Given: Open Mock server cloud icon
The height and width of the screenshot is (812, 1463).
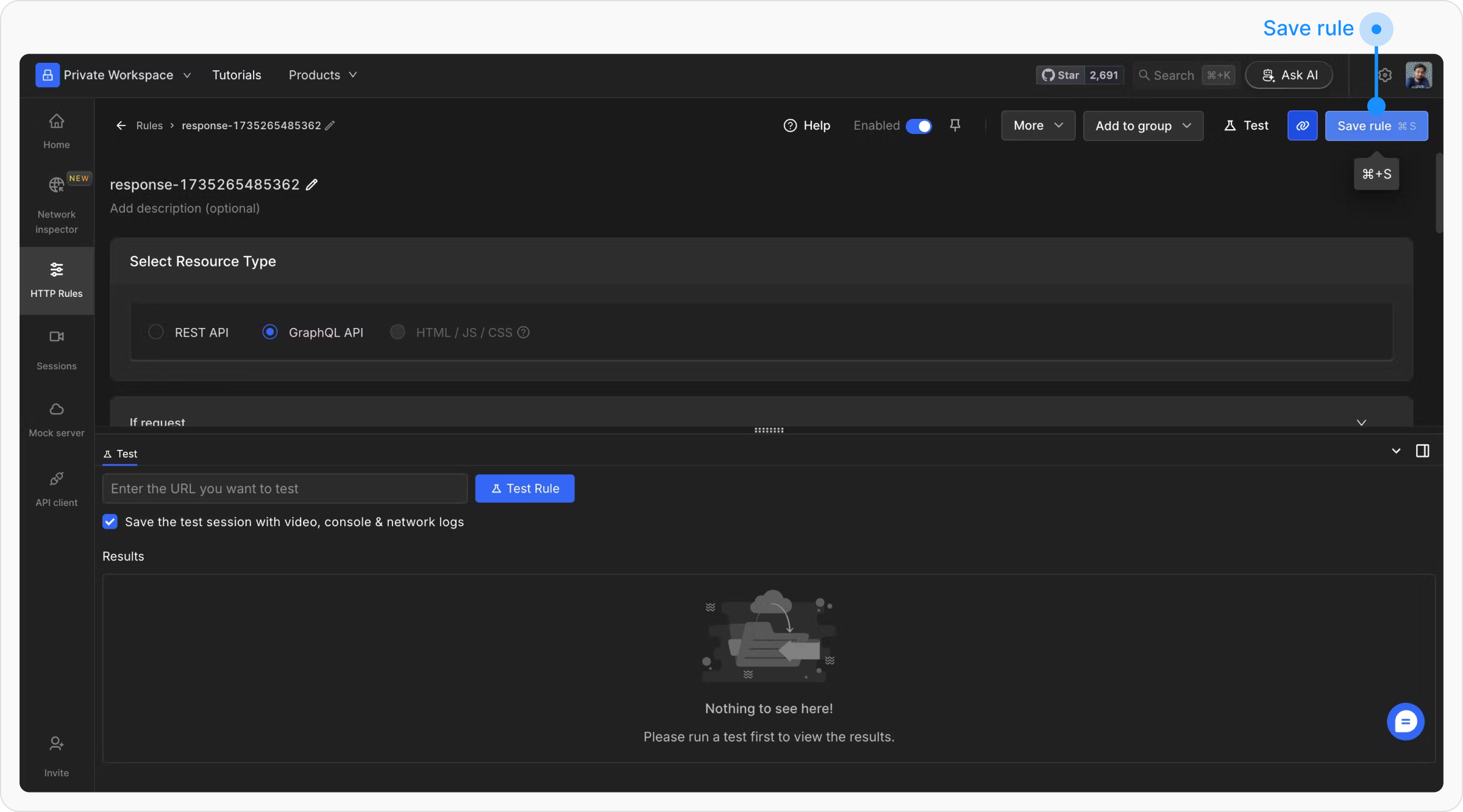Looking at the screenshot, I should click(x=56, y=409).
